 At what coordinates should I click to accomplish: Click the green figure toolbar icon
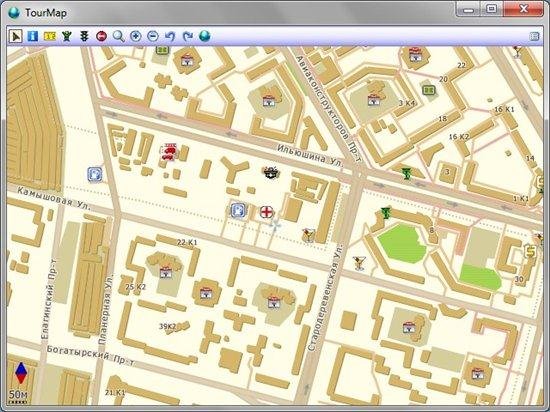[67, 36]
